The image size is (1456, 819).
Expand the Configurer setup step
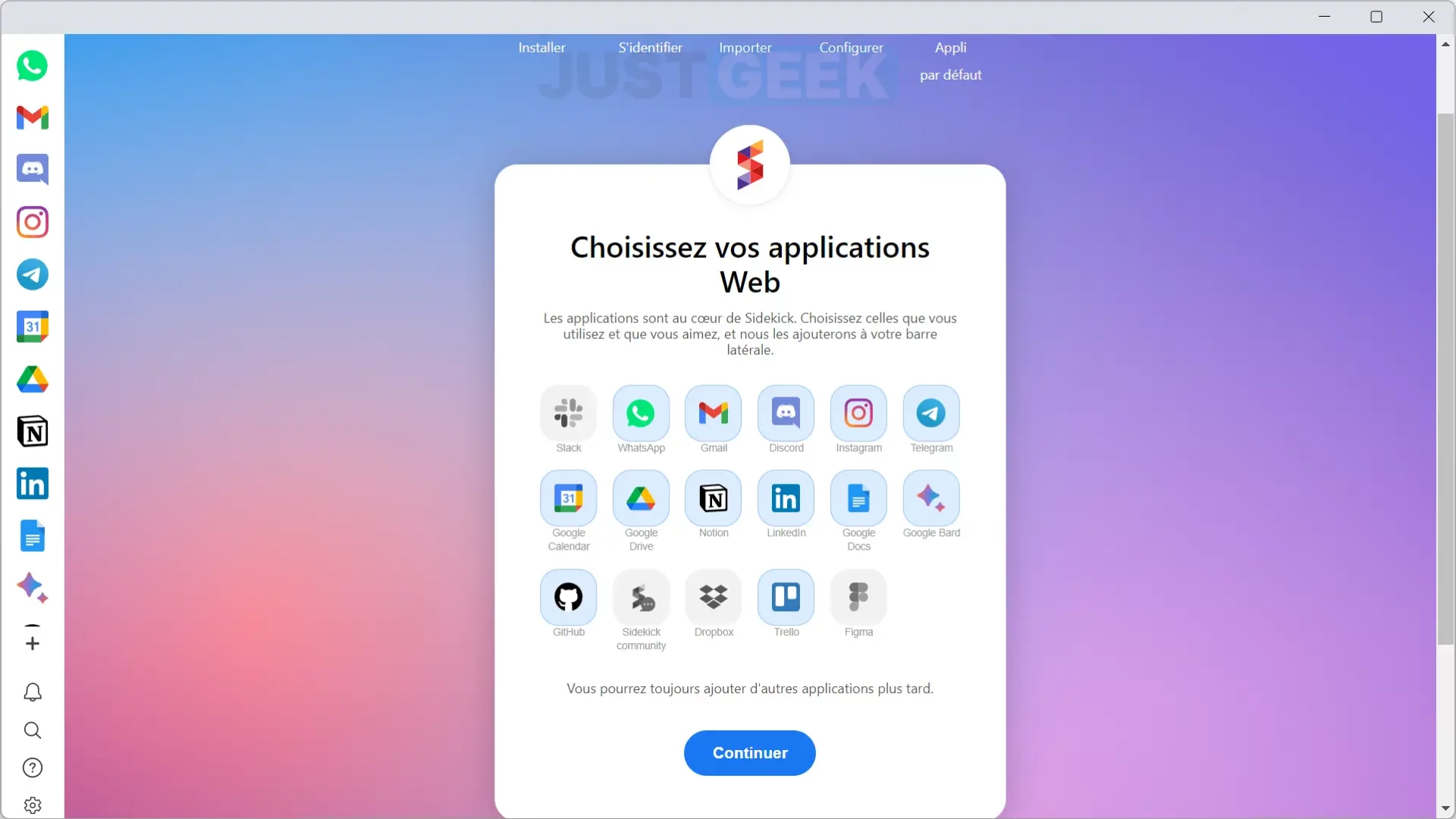pos(851,47)
